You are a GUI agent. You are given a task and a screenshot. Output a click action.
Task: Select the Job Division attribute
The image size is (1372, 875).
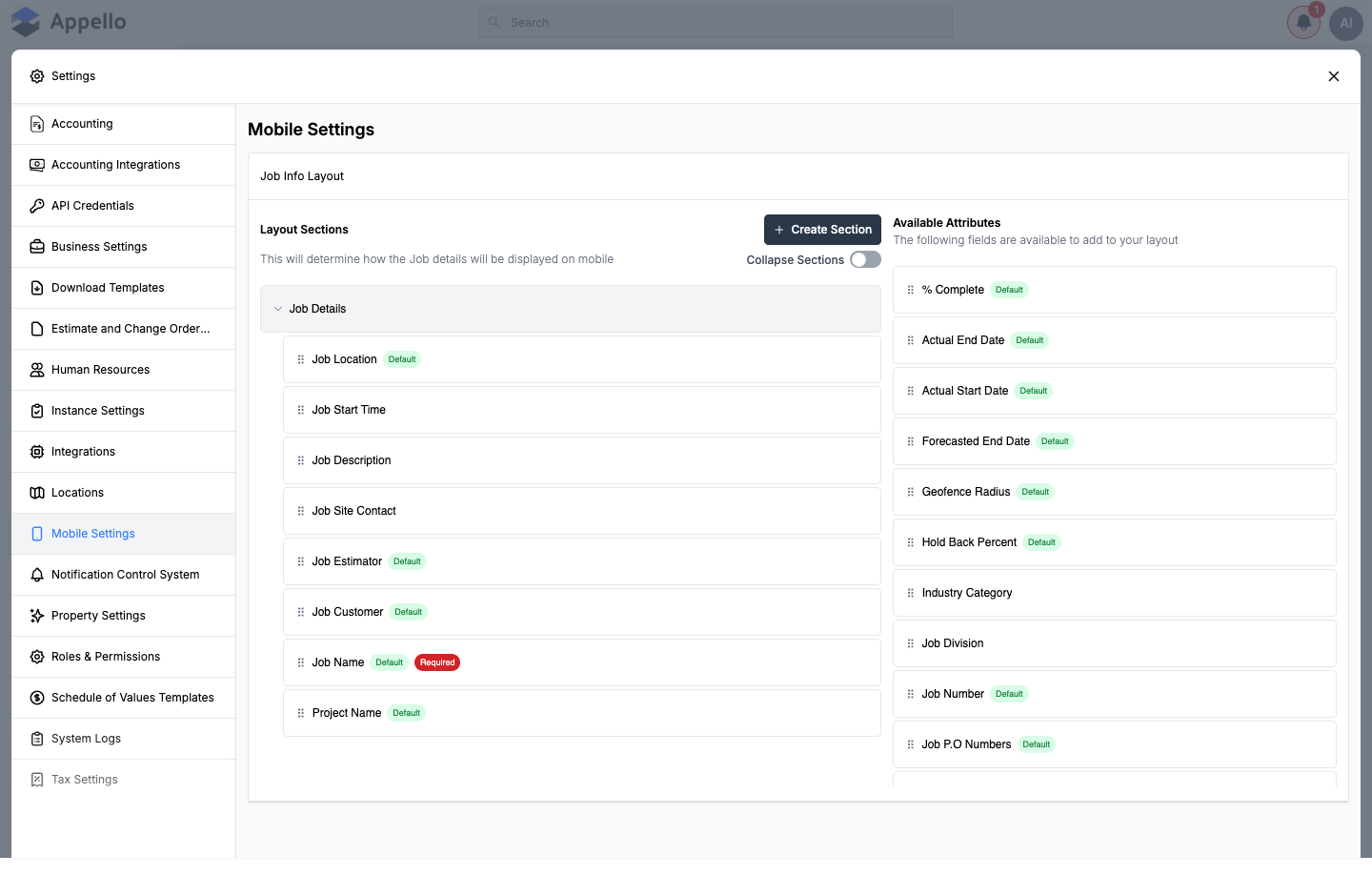tap(1115, 643)
